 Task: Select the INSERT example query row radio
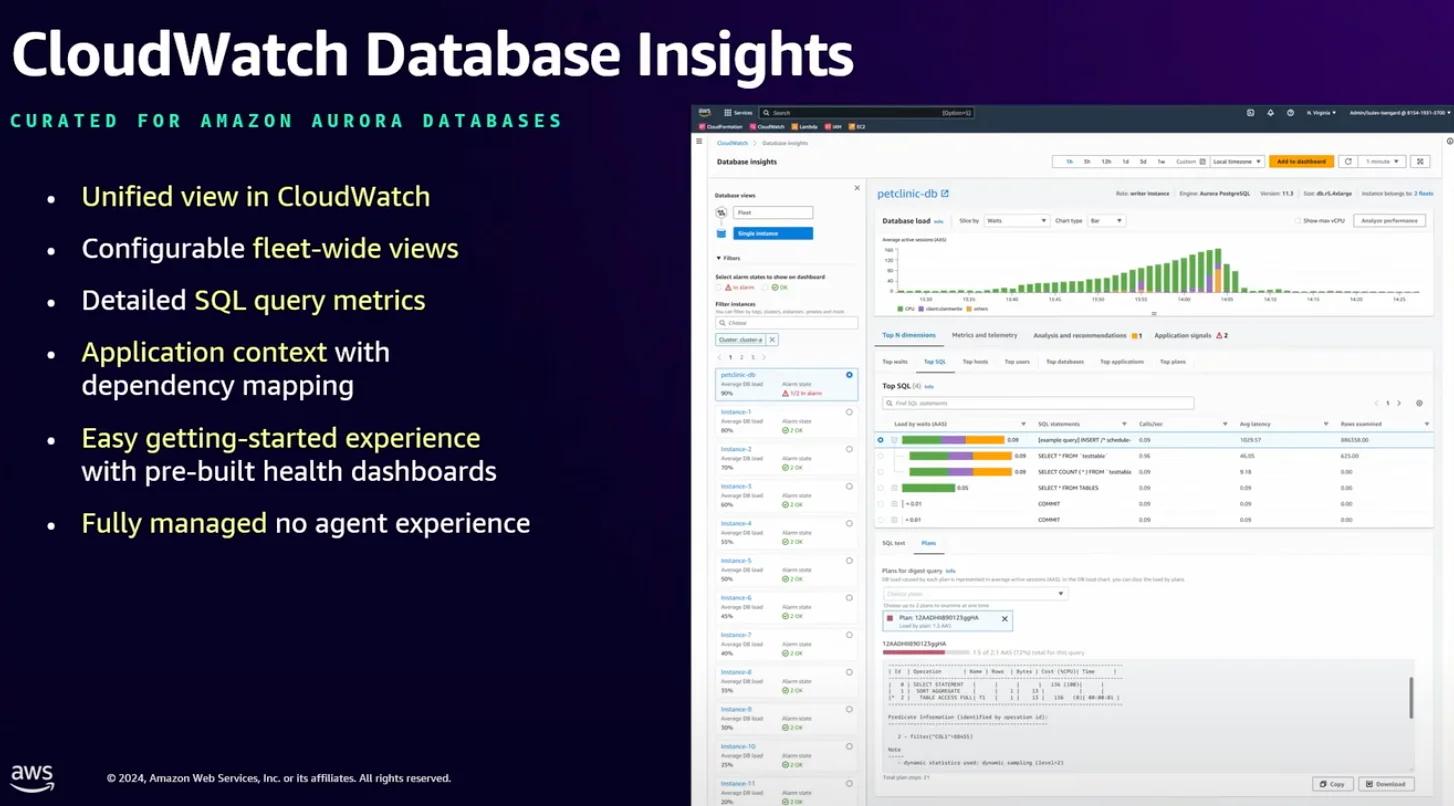point(881,440)
